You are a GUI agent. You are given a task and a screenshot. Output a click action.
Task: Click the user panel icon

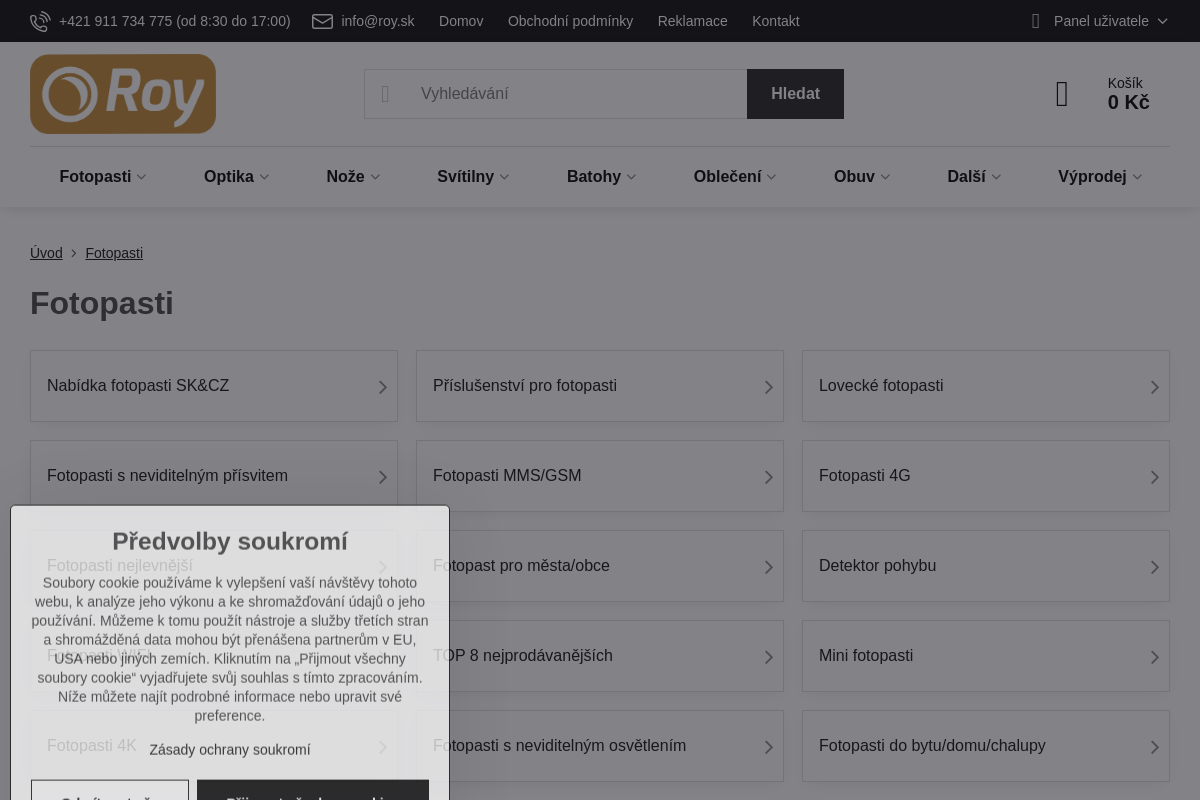click(x=1035, y=21)
